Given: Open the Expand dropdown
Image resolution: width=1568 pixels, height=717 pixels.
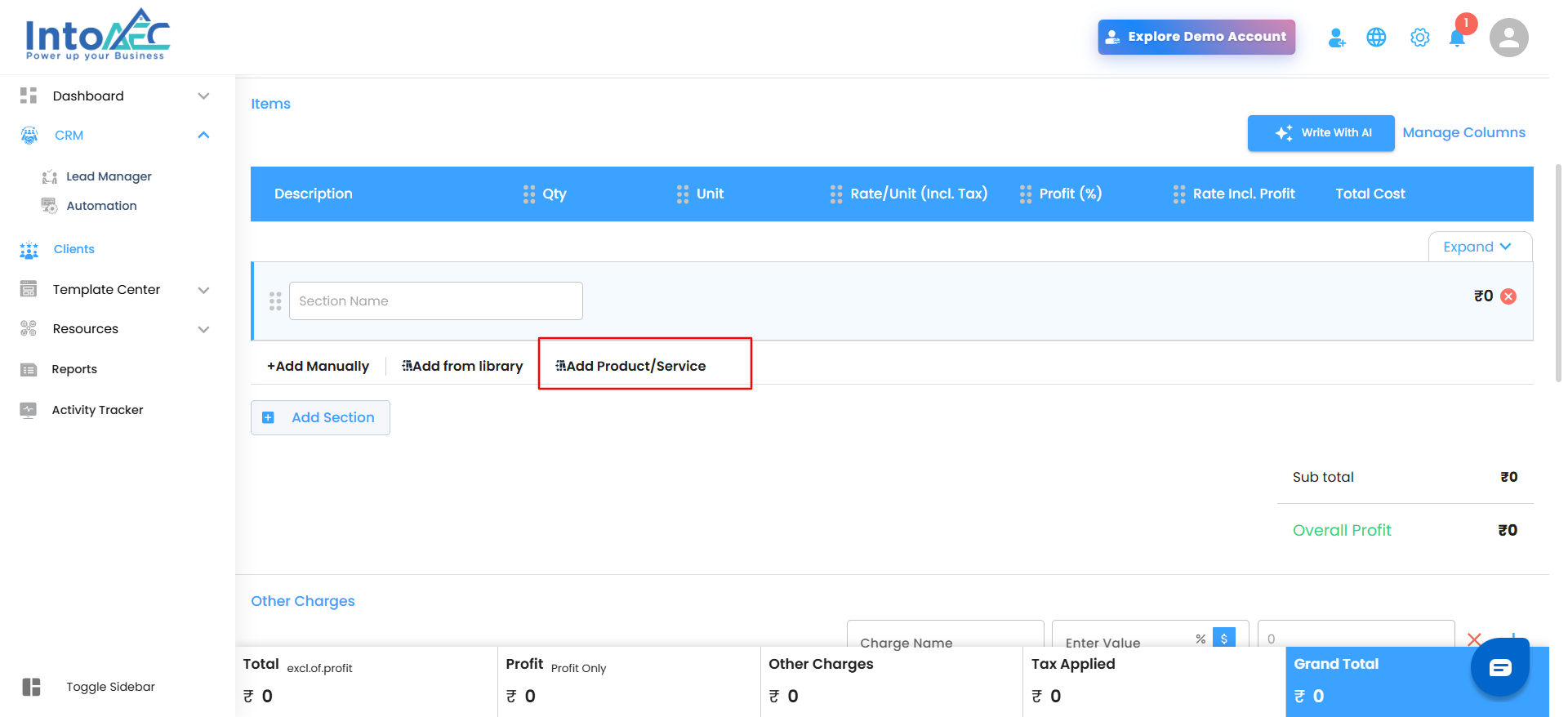Looking at the screenshot, I should coord(1480,247).
